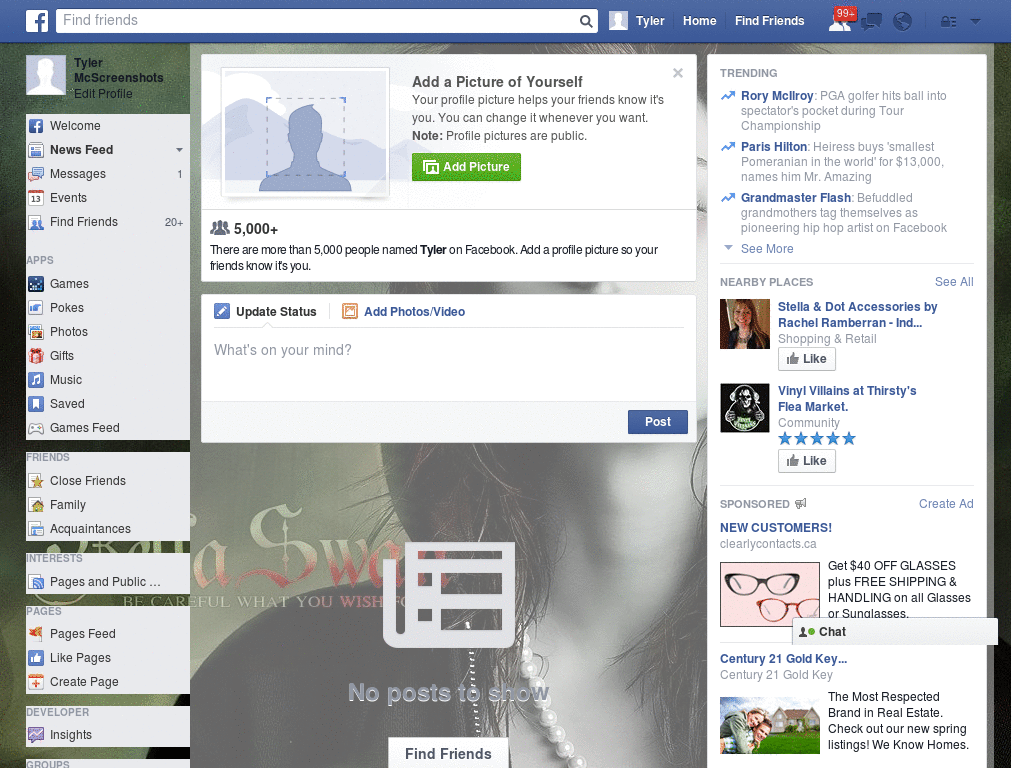
Task: Open the Chat bar
Action: click(x=895, y=632)
